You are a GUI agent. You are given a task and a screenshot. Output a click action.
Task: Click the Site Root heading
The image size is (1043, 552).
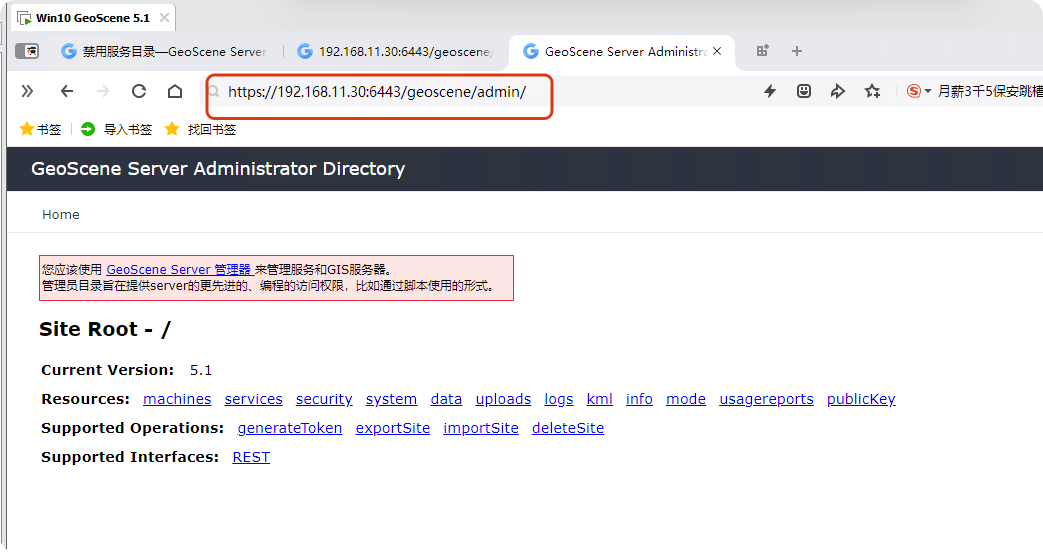pos(105,329)
